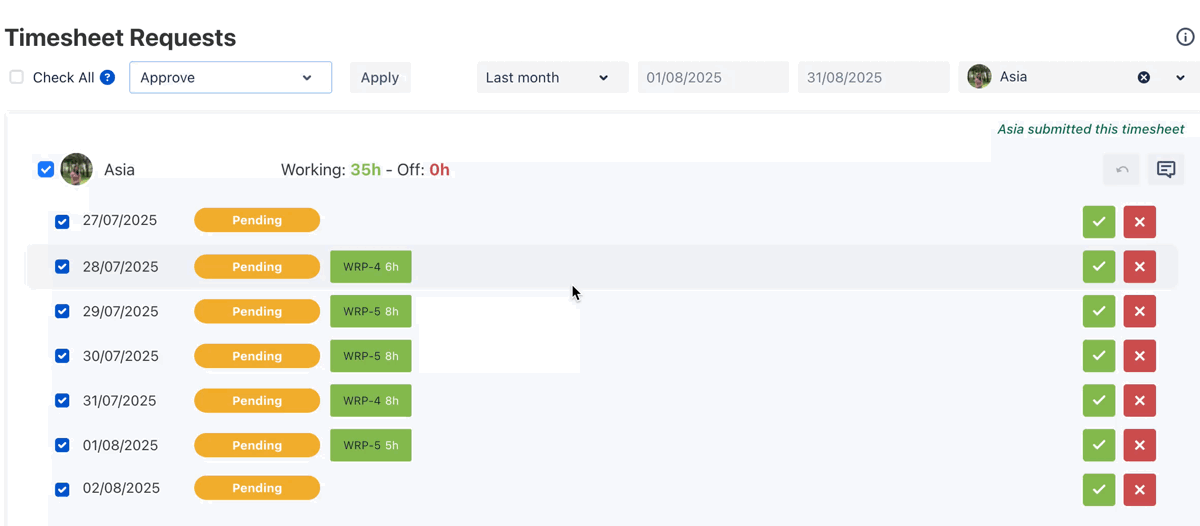Reject the 01/08/2025 timesheet entry

(1139, 445)
